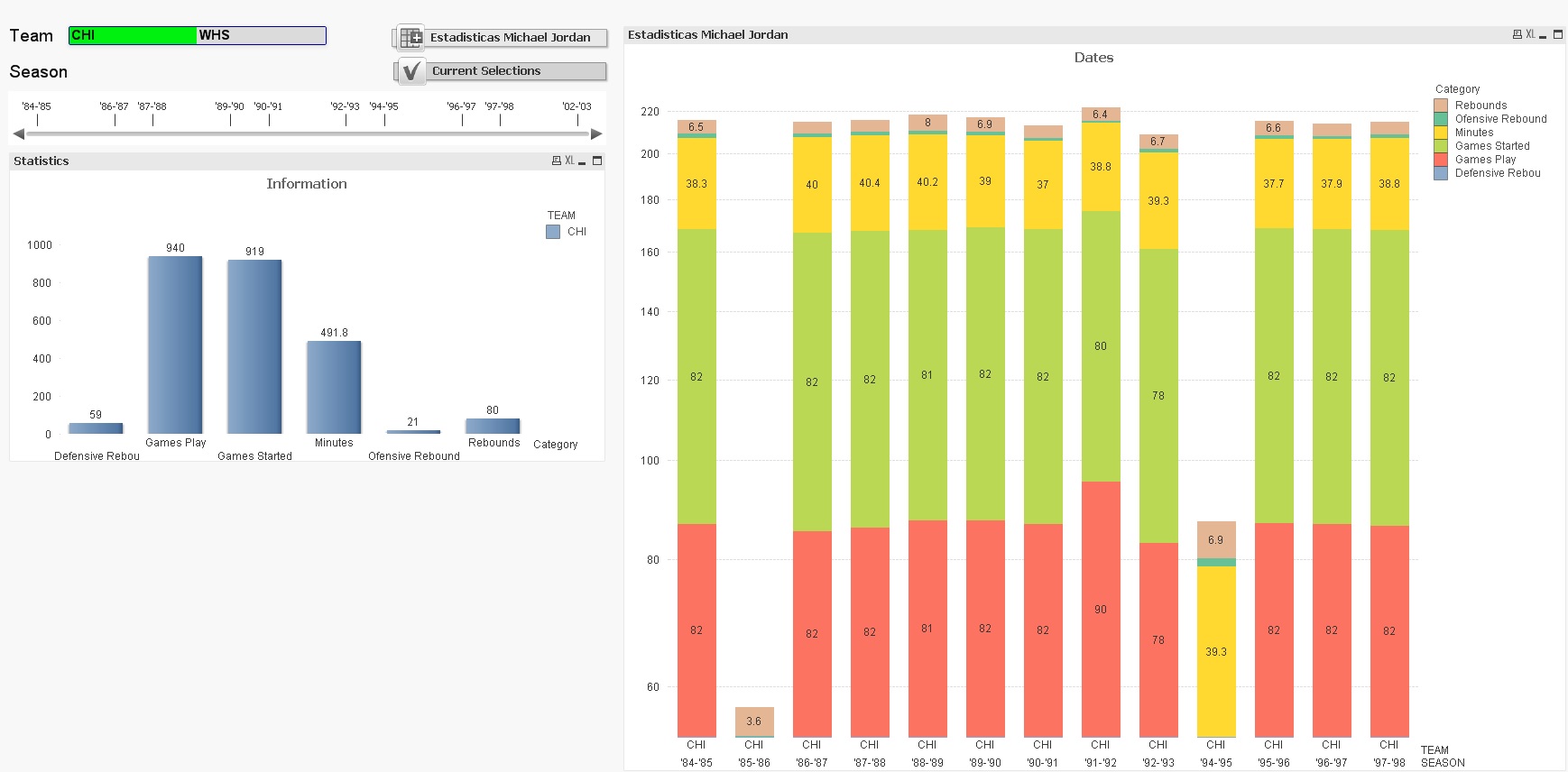The width and height of the screenshot is (1568, 772).
Task: Click the Category axis label in Statistics chart
Action: (556, 445)
